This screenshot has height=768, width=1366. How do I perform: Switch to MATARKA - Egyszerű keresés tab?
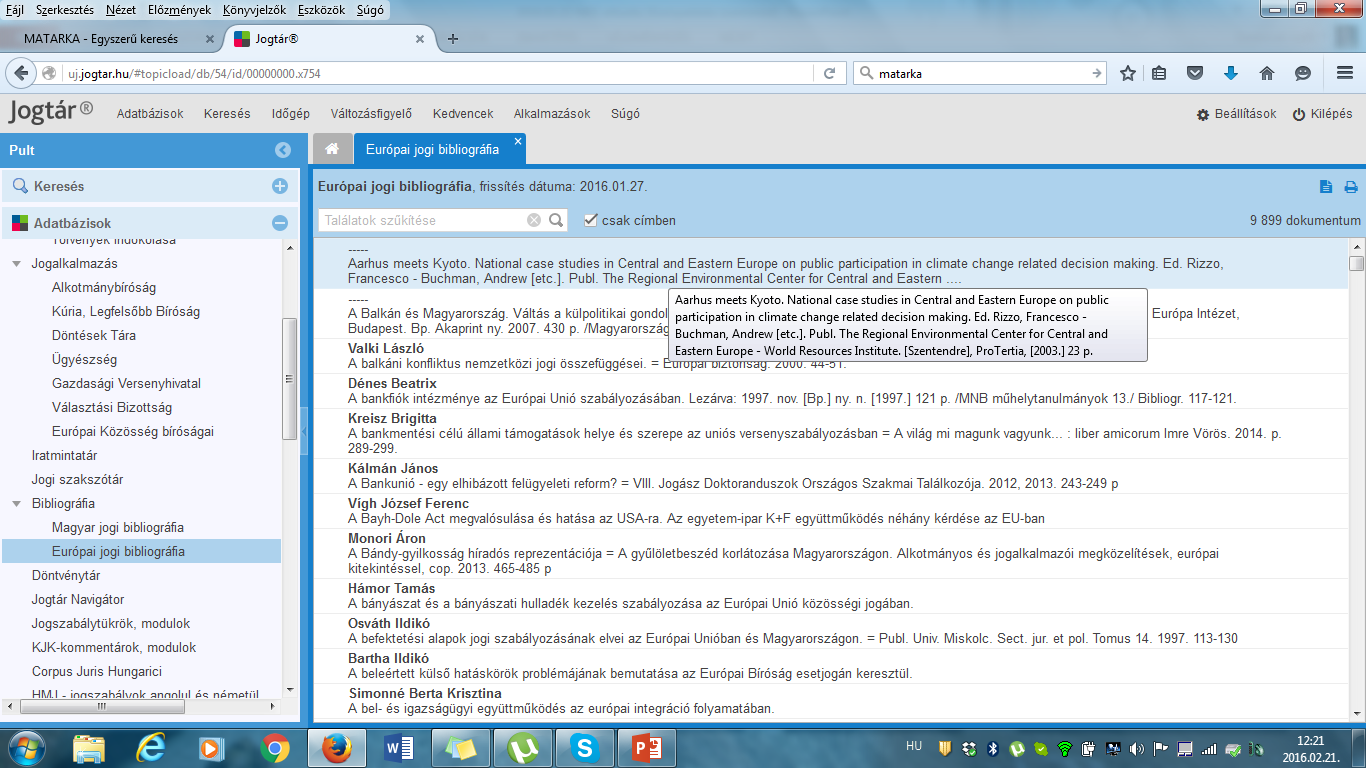(x=110, y=39)
